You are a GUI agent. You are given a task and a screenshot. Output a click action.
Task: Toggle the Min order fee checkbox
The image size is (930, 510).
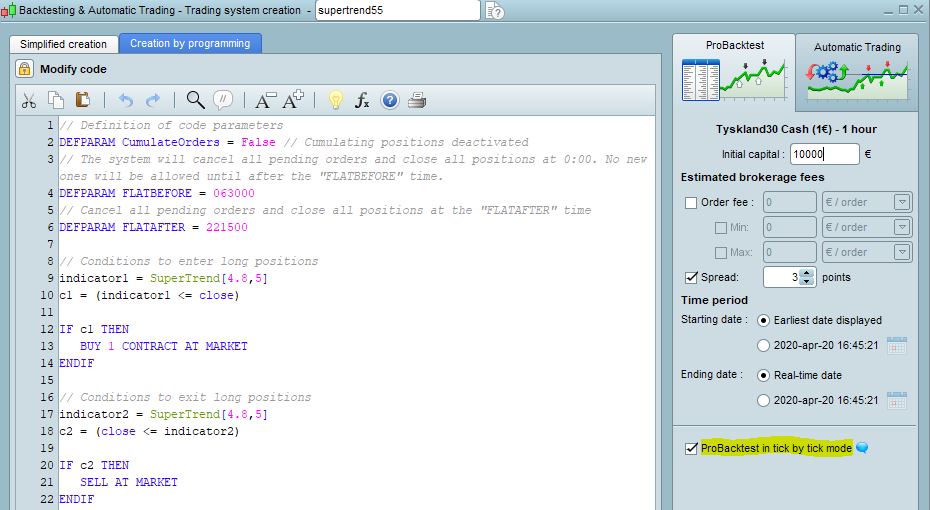pyautogui.click(x=721, y=228)
